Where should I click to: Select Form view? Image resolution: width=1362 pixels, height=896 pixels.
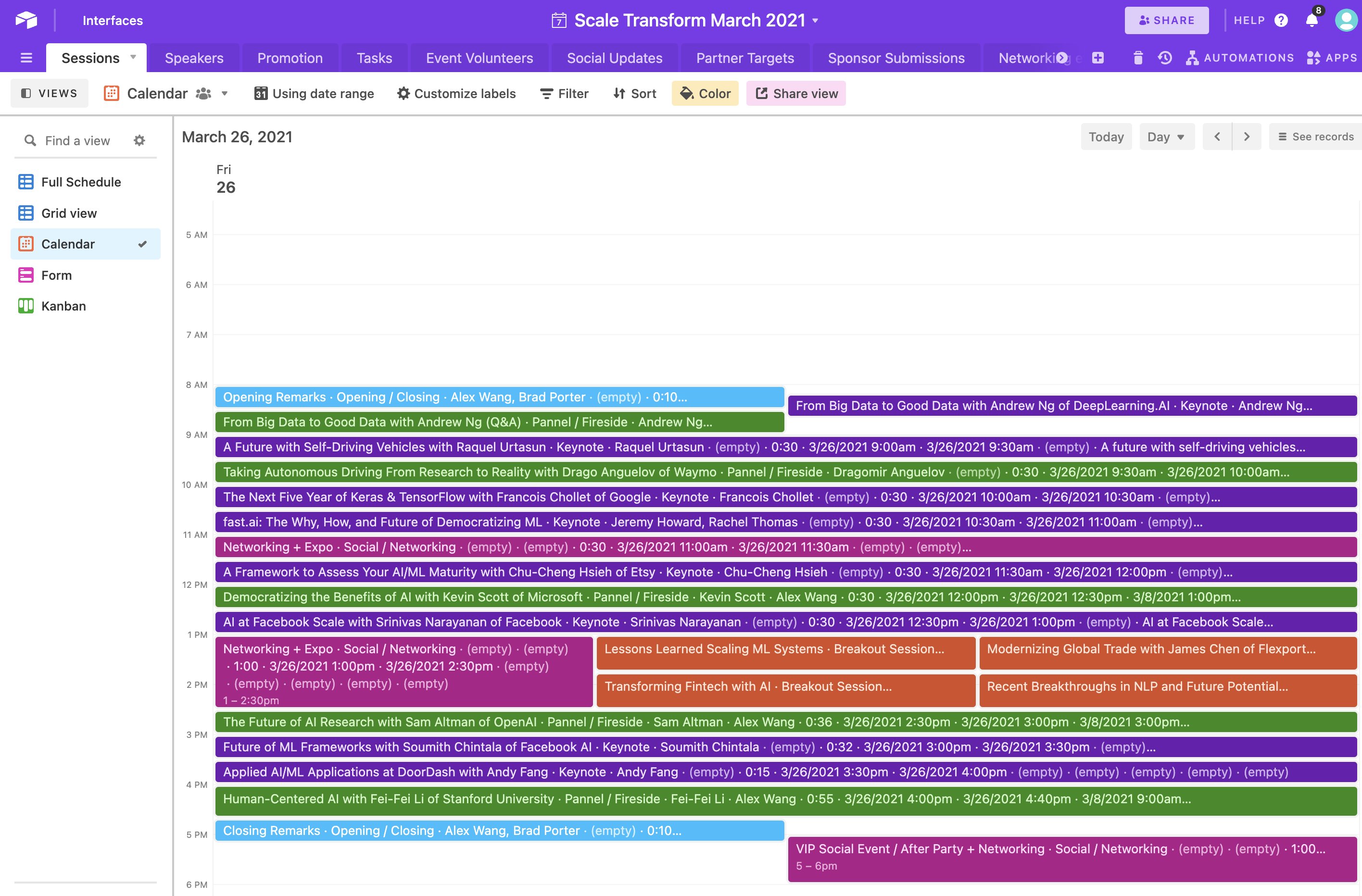(86, 275)
